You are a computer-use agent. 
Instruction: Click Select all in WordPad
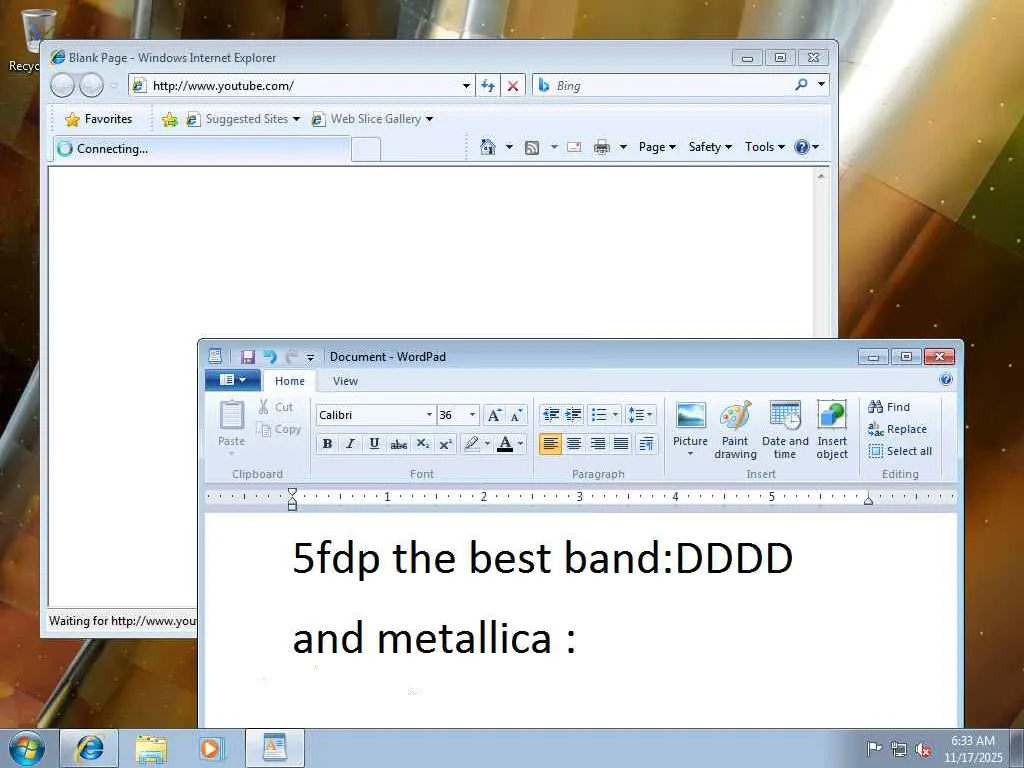(900, 451)
